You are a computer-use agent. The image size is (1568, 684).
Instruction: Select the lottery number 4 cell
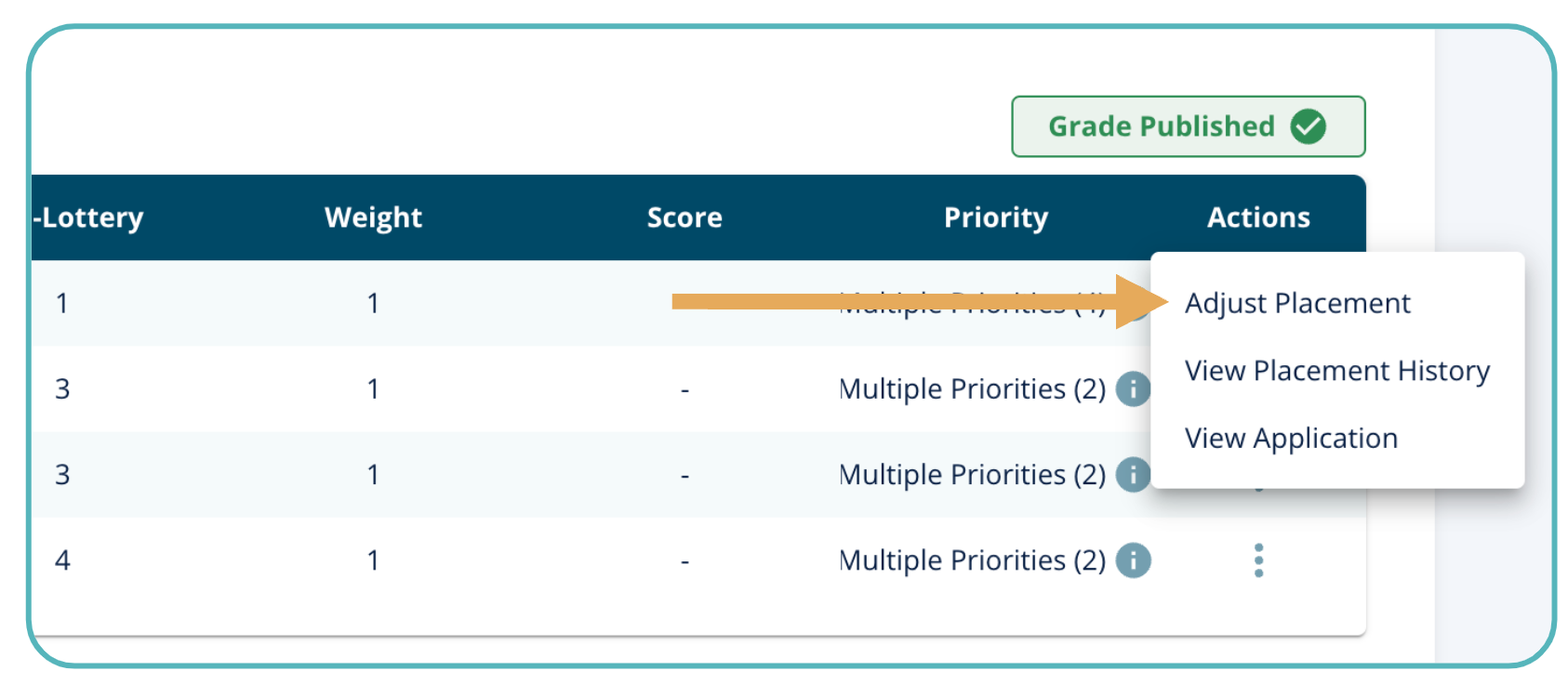(x=62, y=560)
